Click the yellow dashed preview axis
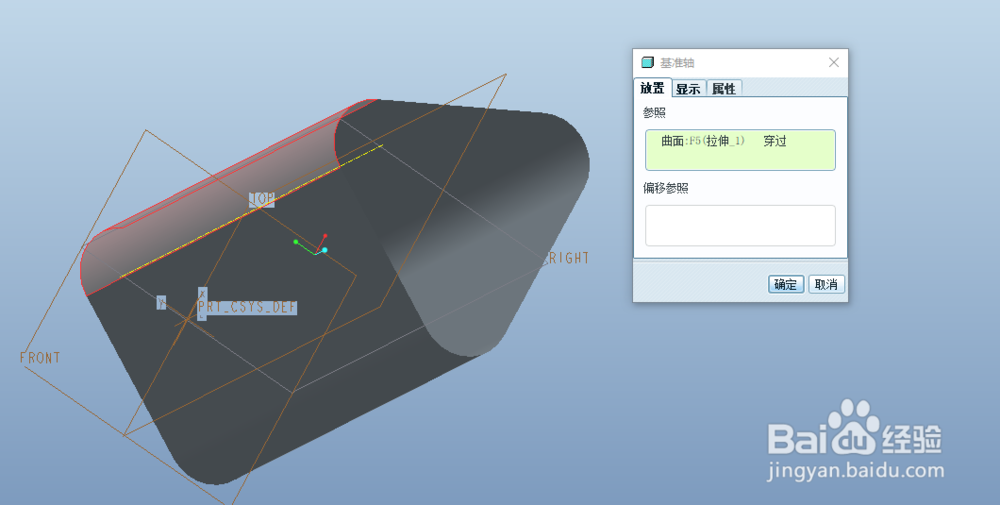This screenshot has width=1000, height=505. 251,212
